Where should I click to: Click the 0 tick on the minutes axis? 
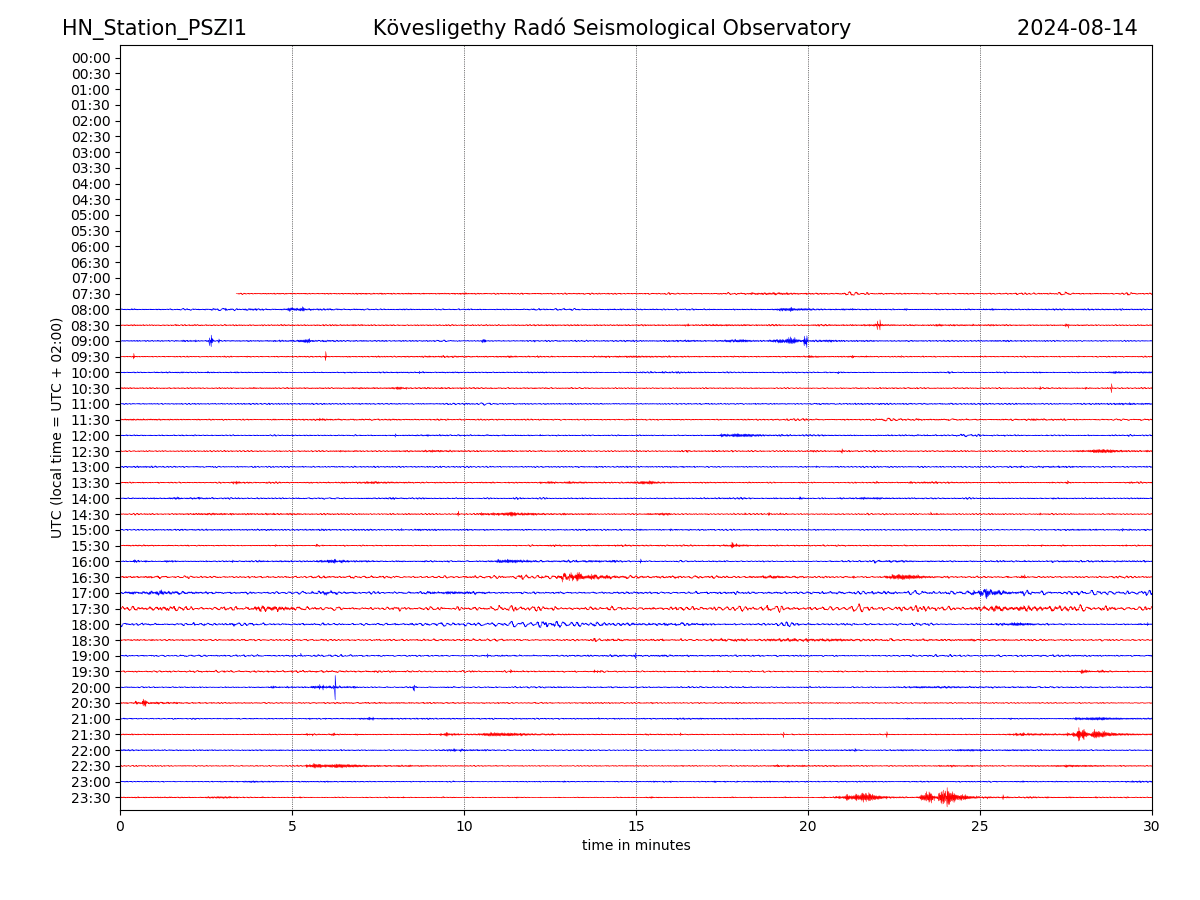coord(120,827)
